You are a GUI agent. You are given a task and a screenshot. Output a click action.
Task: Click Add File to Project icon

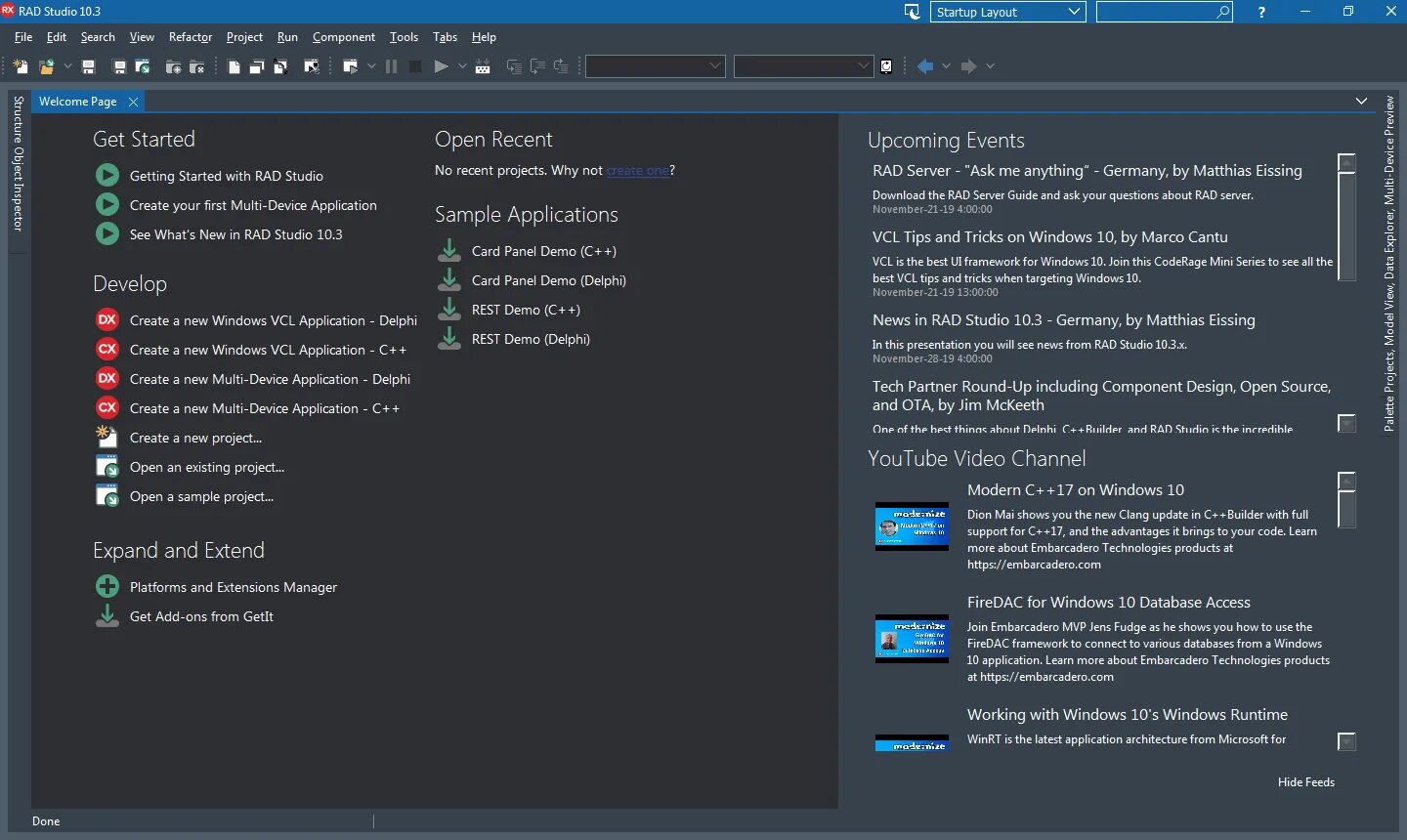pyautogui.click(x=173, y=66)
